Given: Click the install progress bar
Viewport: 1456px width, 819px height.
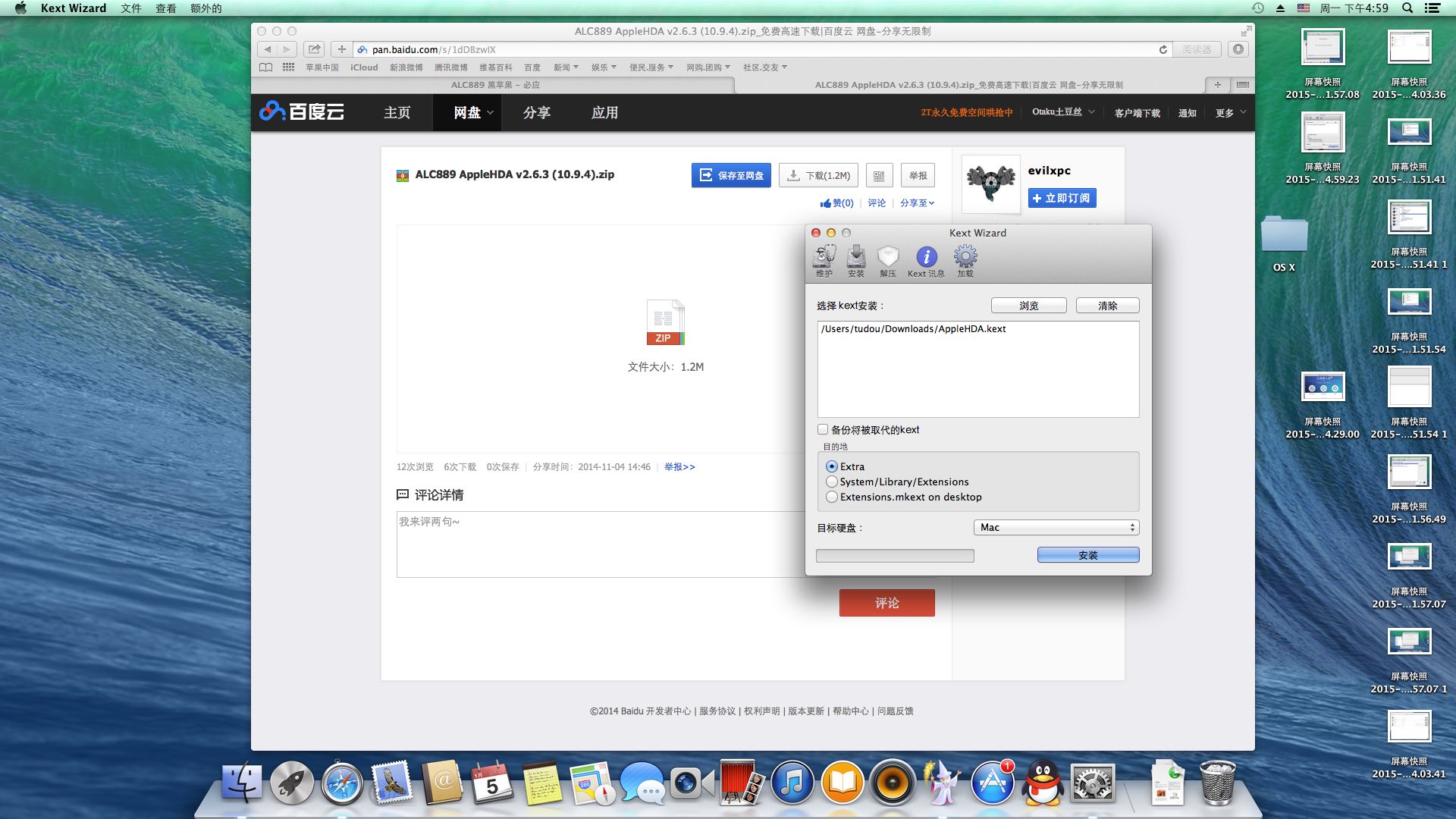Looking at the screenshot, I should [895, 556].
